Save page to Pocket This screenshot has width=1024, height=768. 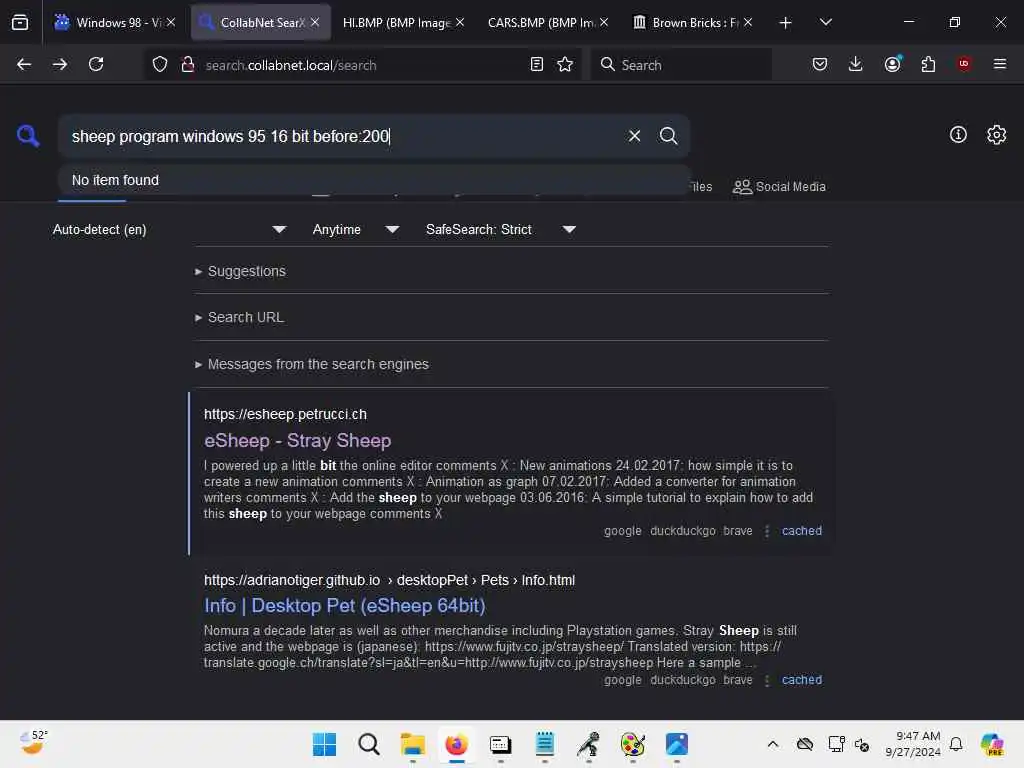point(820,65)
